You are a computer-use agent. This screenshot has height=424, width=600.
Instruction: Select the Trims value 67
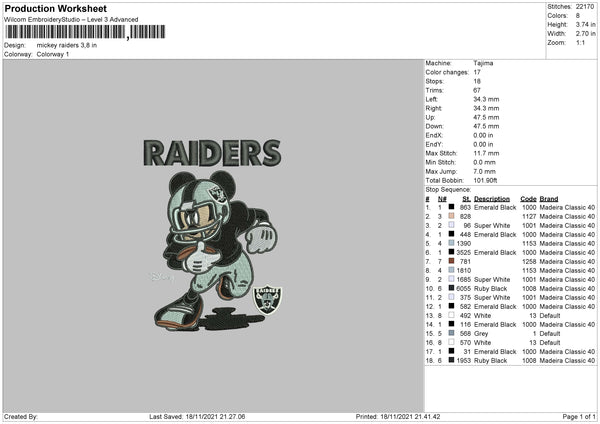(477, 90)
